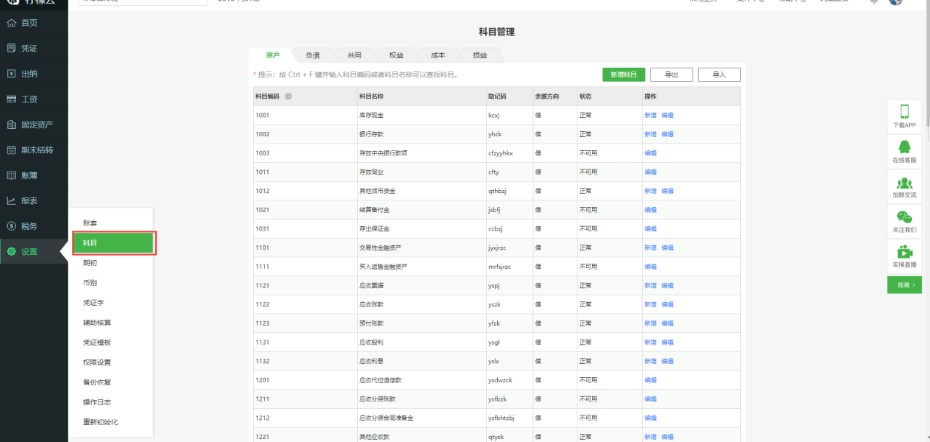930x442 pixels.
Task: Click 新增 link in row 1002
Action: pyautogui.click(x=650, y=134)
